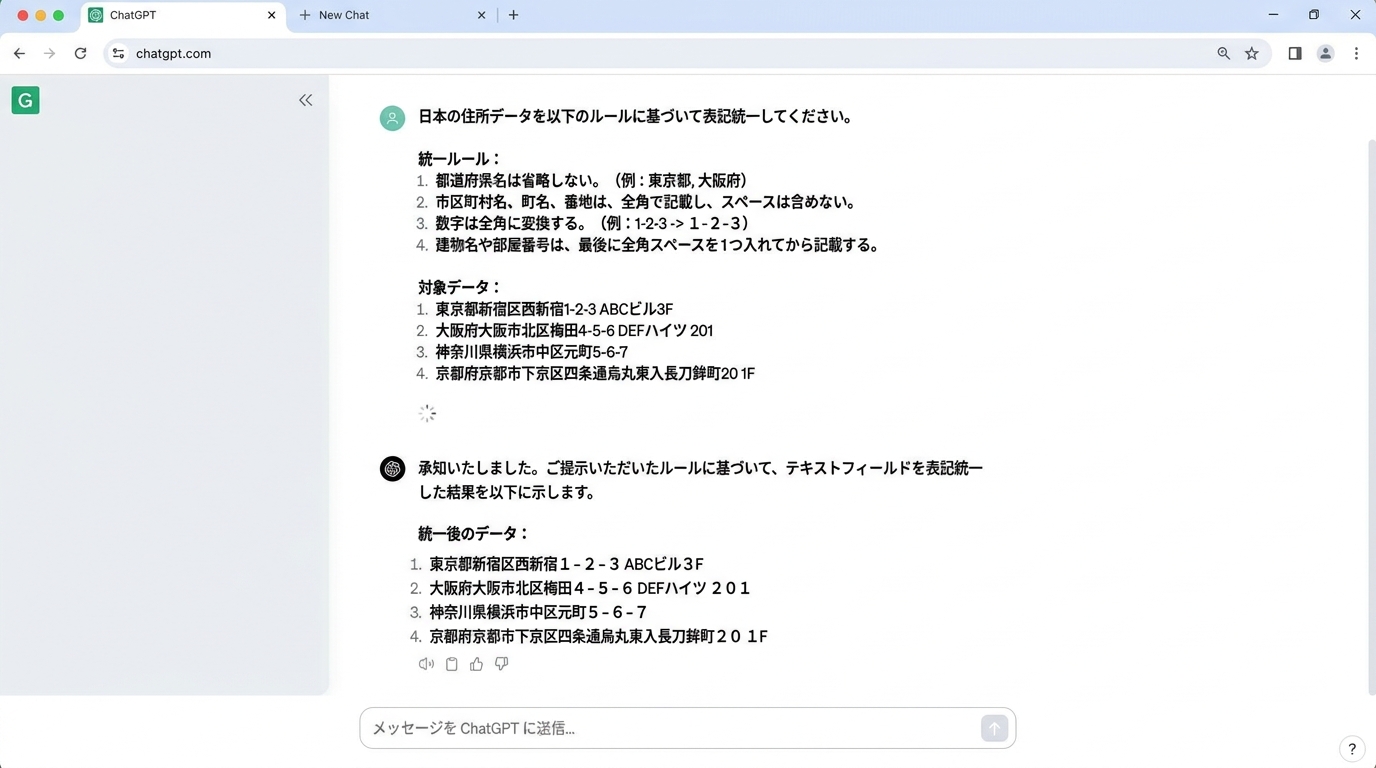This screenshot has height=768, width=1376.
Task: Copy the response with clipboard icon
Action: point(451,664)
